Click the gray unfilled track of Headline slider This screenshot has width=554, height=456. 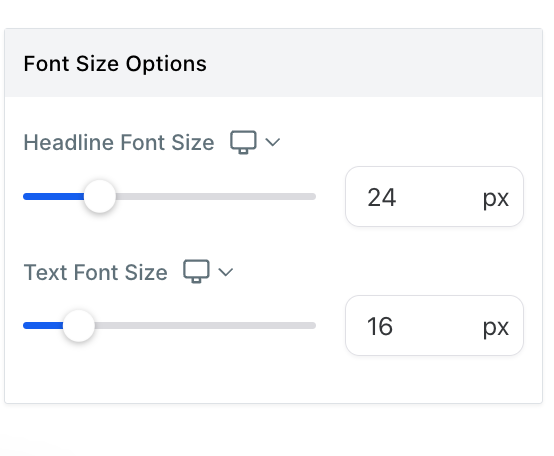pyautogui.click(x=216, y=196)
